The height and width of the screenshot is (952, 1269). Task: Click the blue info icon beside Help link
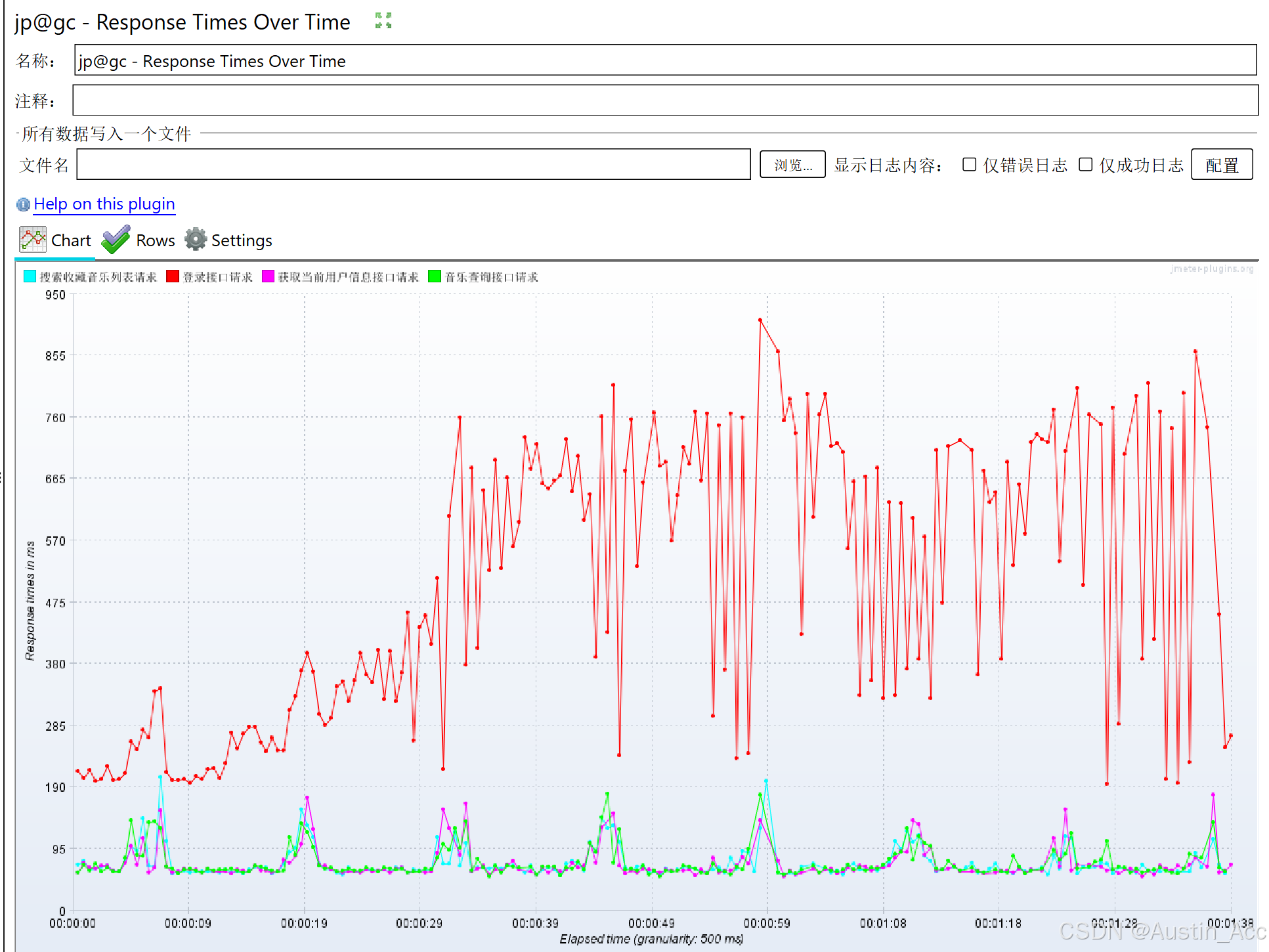coord(23,205)
